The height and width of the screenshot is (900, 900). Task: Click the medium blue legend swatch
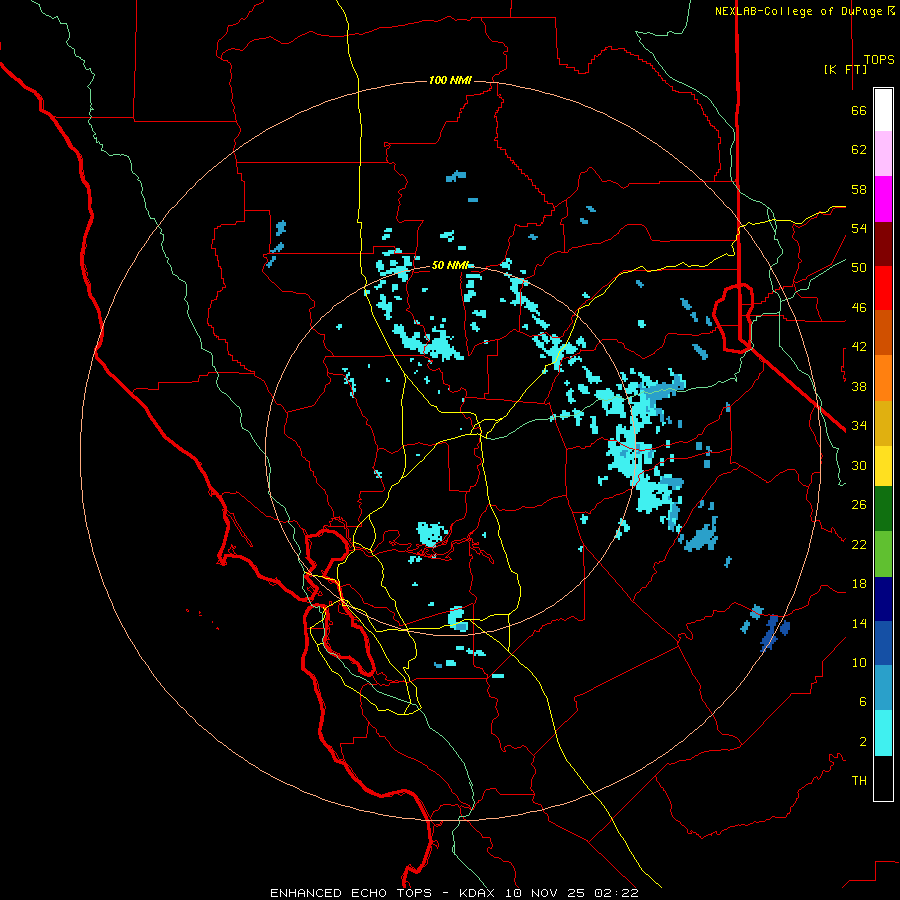883,643
